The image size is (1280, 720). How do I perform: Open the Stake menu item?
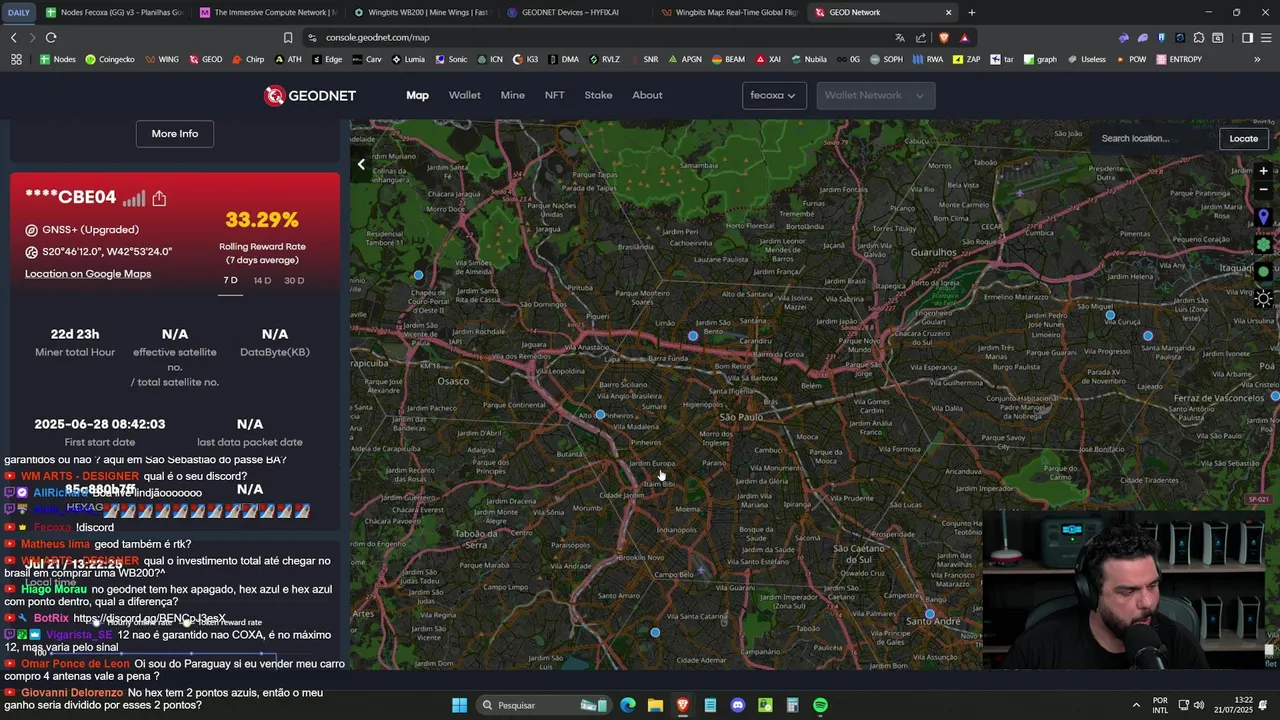coord(598,95)
